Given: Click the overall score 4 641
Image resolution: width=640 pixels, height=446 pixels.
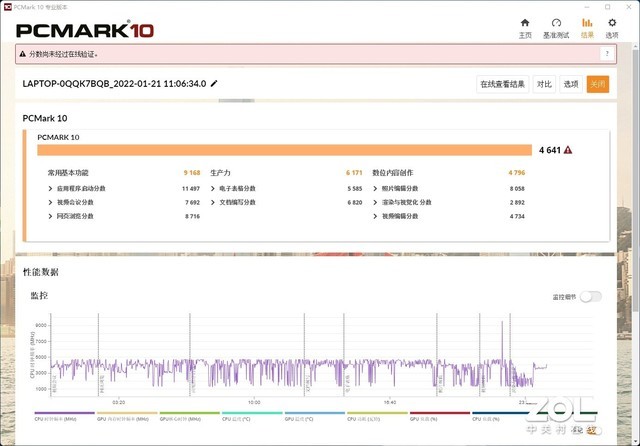Looking at the screenshot, I should pyautogui.click(x=549, y=150).
